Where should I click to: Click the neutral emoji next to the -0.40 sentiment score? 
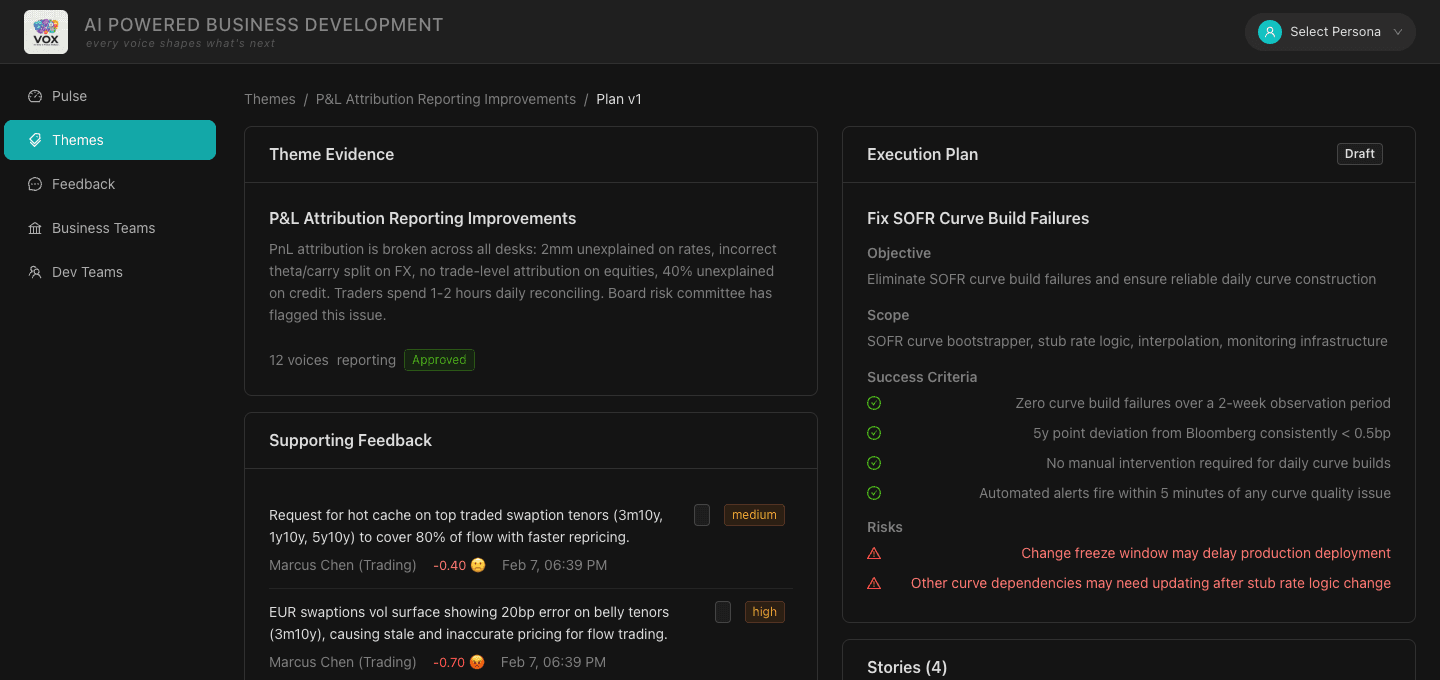(x=477, y=564)
